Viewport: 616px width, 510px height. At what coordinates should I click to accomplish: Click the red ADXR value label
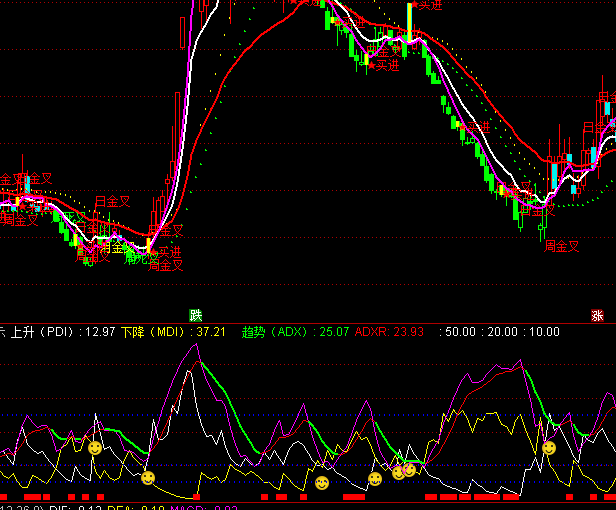click(x=389, y=332)
